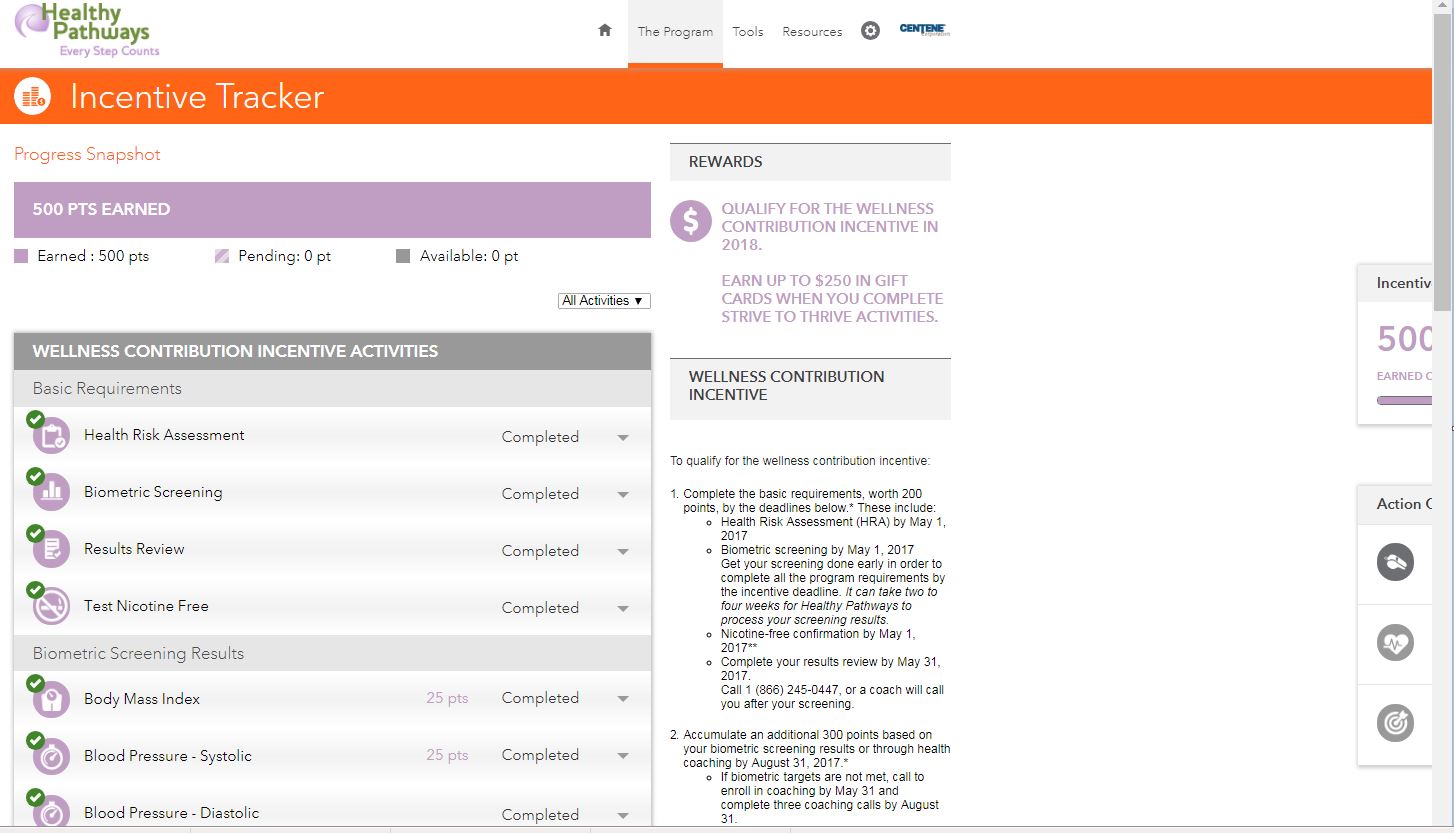Screen dimensions: 1454x833
Task: Open the Resources navigation menu
Action: [811, 31]
